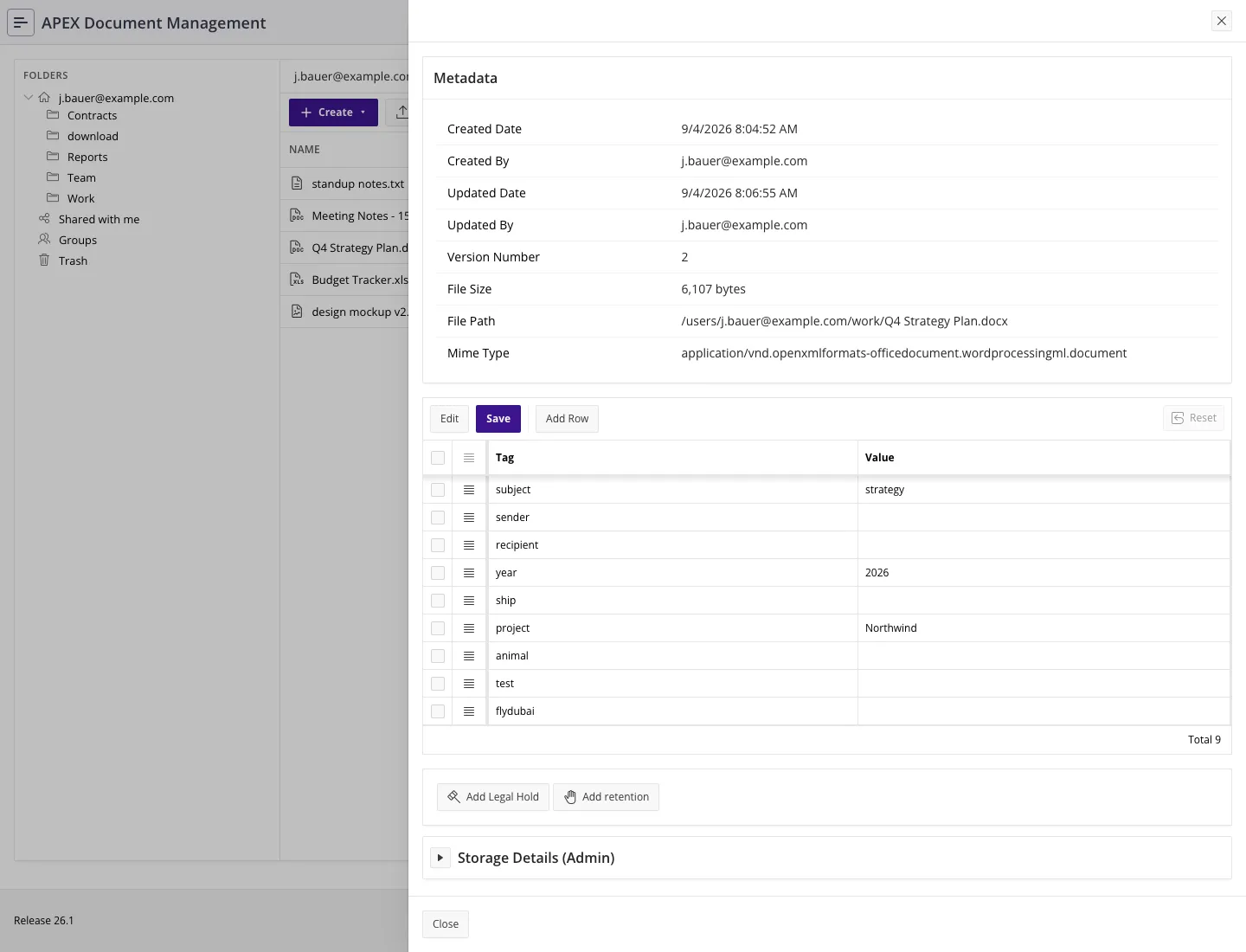Screen dimensions: 1246x952
Task: Click the Reset button
Action: point(1194,418)
